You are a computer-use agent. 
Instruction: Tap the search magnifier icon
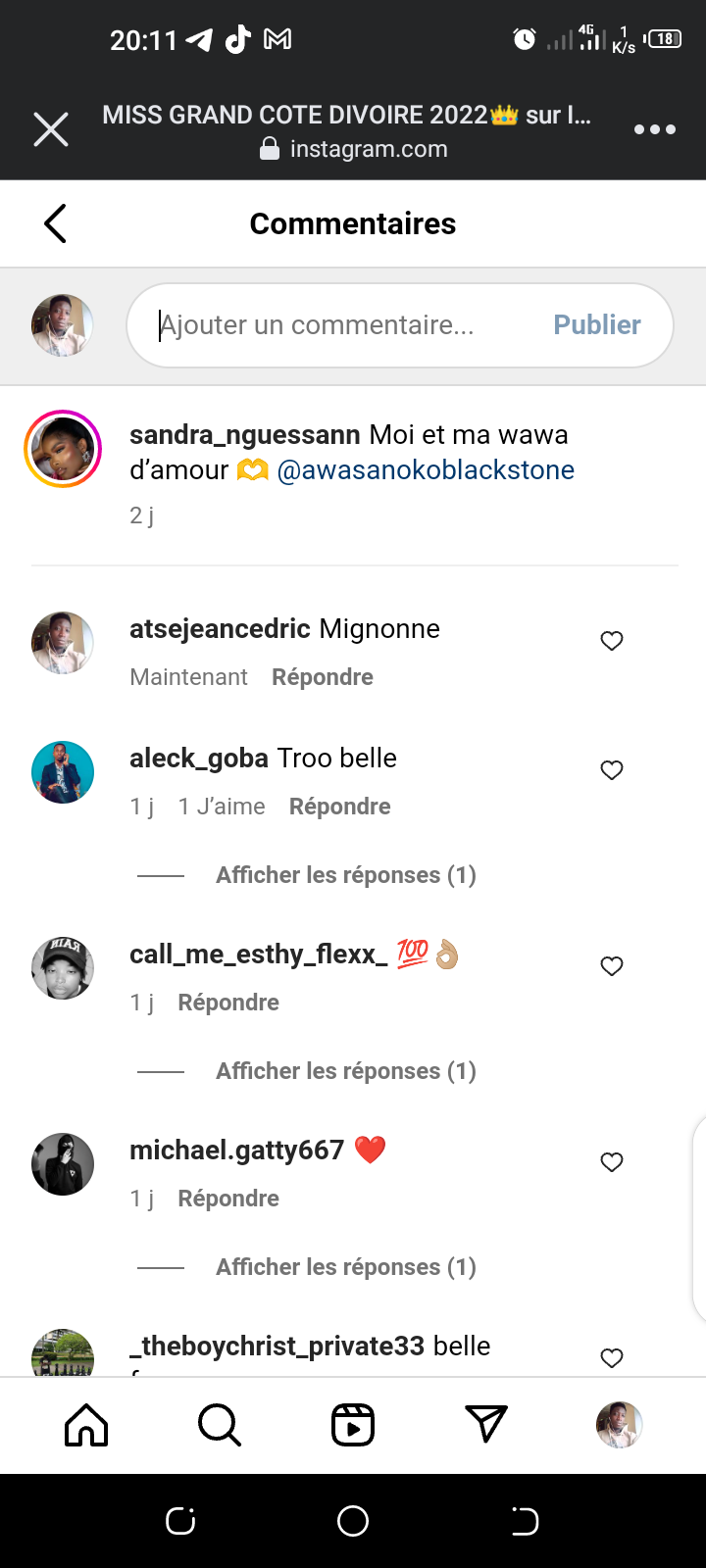click(x=219, y=1425)
